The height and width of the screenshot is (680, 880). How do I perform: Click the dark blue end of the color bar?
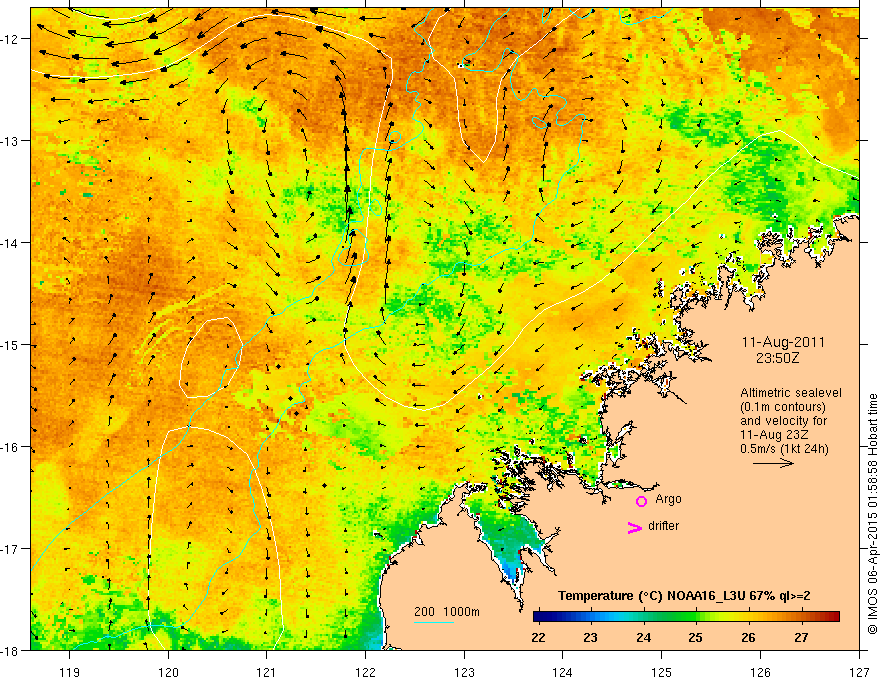coord(540,617)
